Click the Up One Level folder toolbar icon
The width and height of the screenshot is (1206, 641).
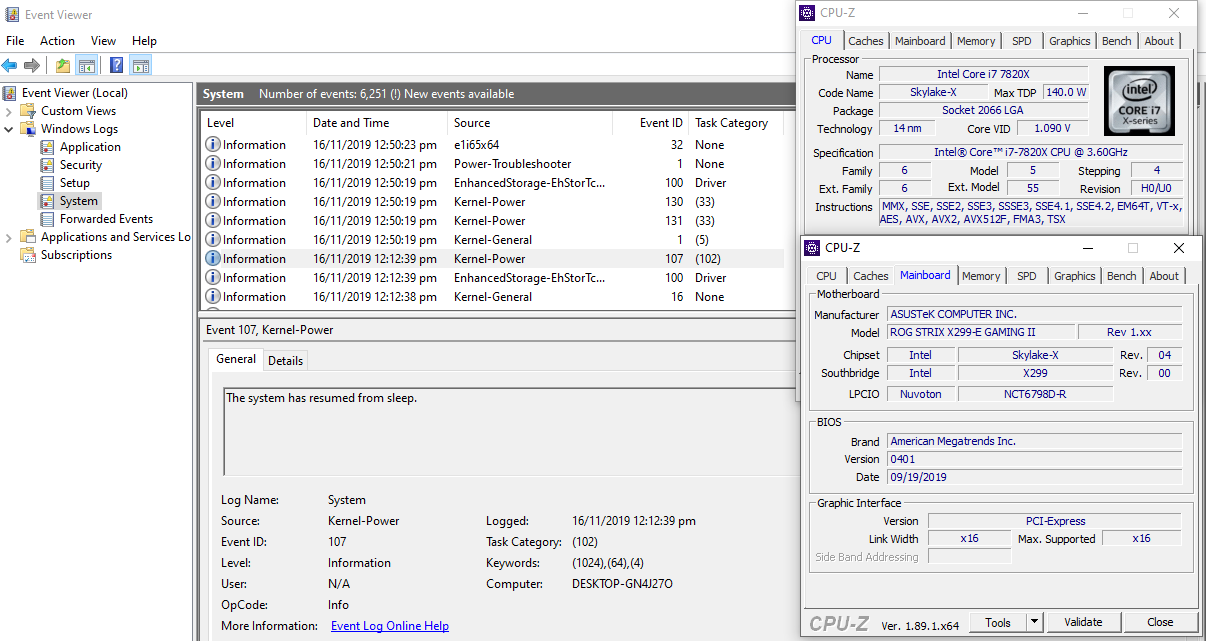[63, 66]
